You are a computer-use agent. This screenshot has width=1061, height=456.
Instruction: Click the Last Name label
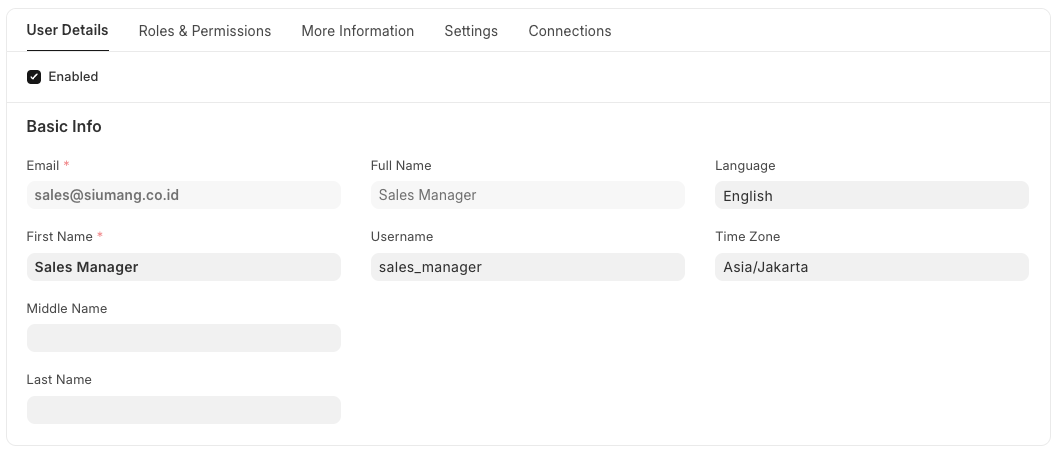(59, 380)
